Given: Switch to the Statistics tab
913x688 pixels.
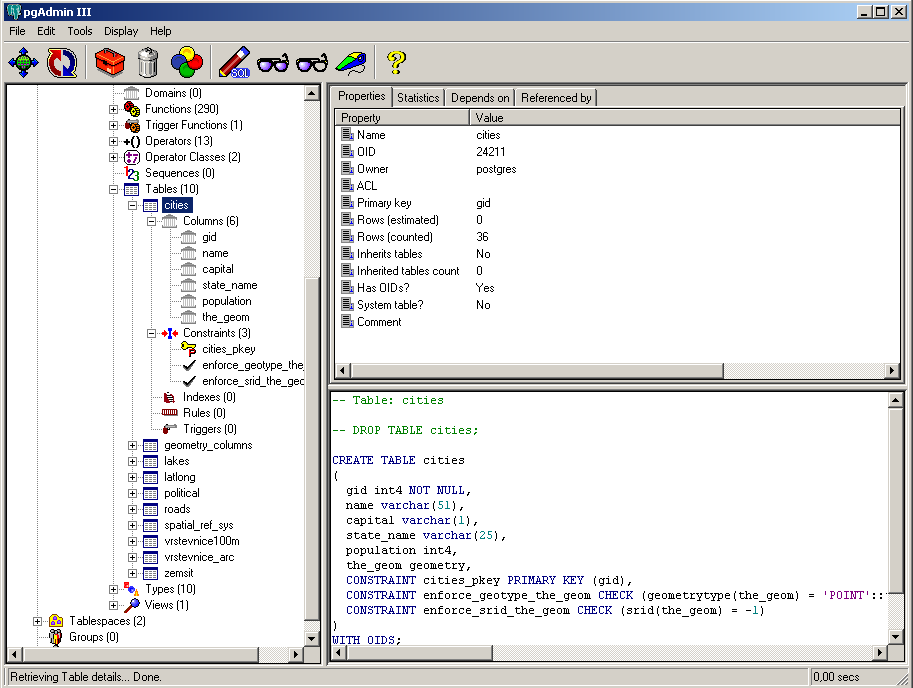Looking at the screenshot, I should 418,98.
